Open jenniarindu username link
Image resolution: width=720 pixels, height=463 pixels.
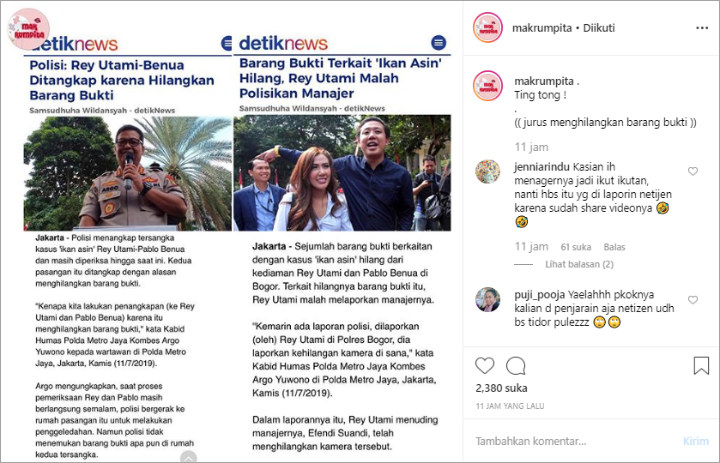pyautogui.click(x=542, y=167)
